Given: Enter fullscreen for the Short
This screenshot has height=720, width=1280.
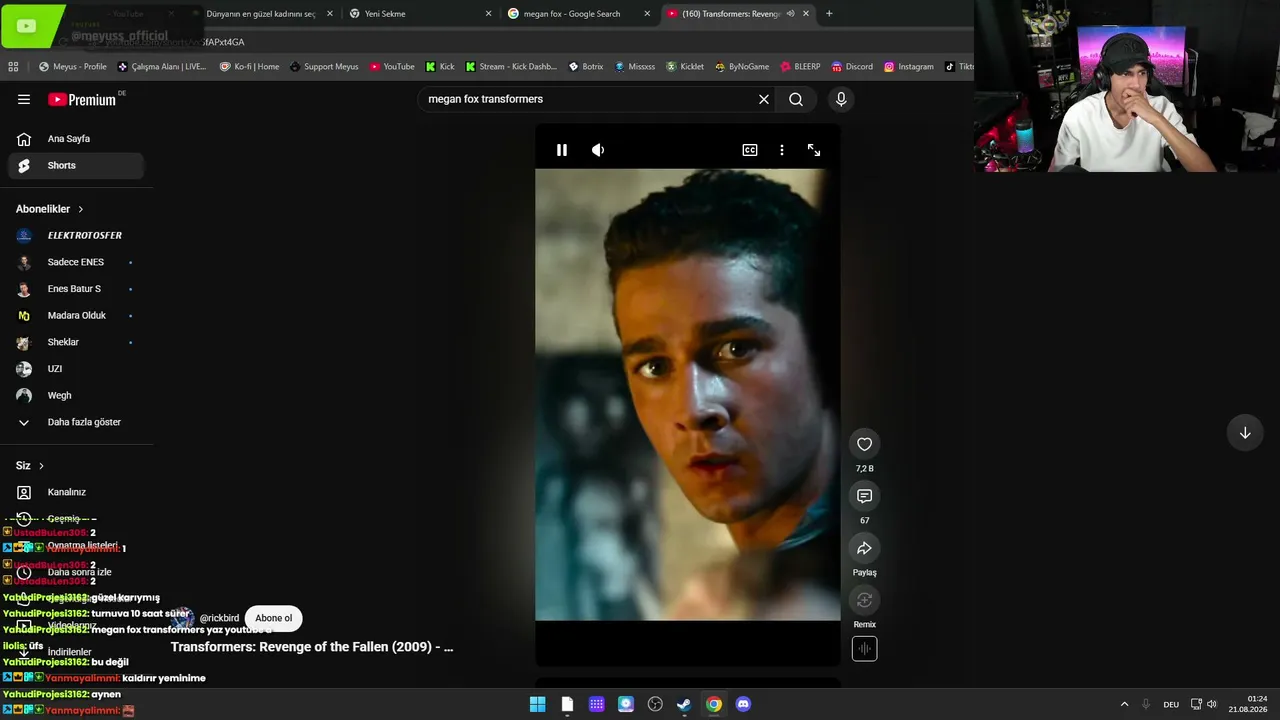Looking at the screenshot, I should pos(814,150).
